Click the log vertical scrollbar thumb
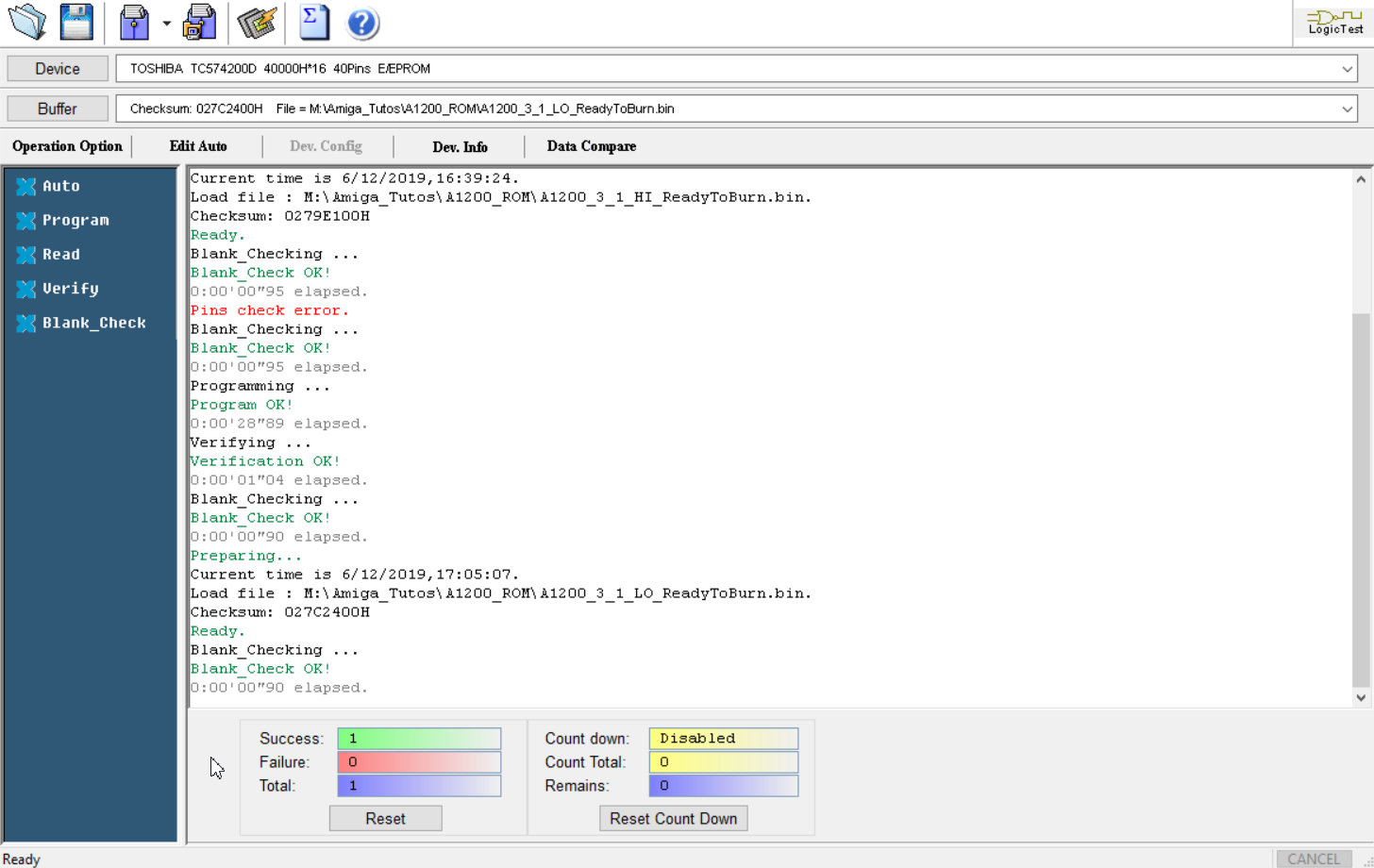 point(1360,500)
